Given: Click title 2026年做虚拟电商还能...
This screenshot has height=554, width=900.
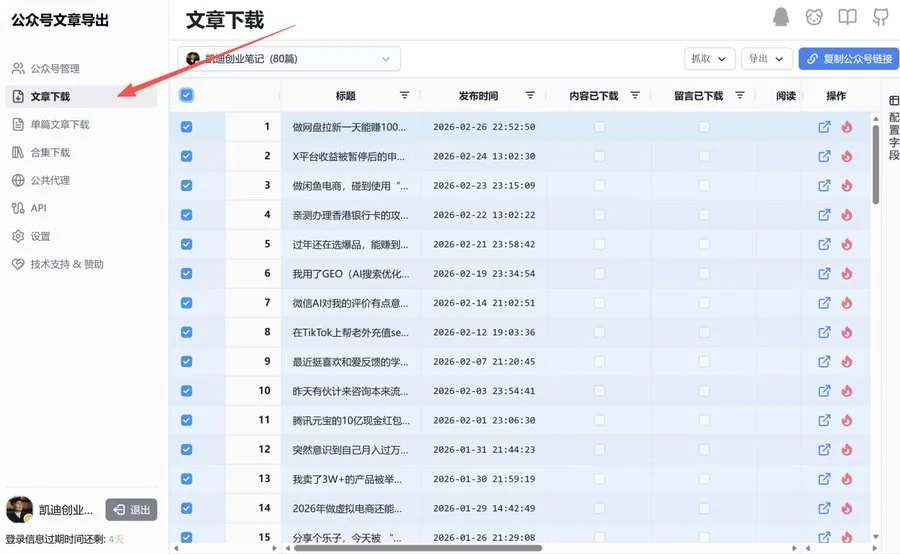Looking at the screenshot, I should [x=347, y=508].
